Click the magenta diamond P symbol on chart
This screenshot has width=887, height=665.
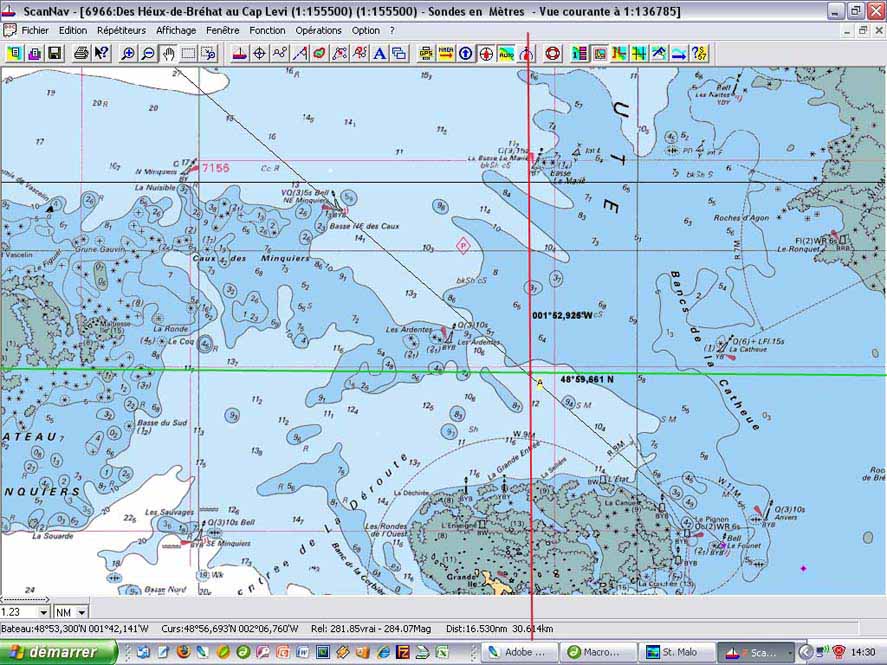click(x=463, y=246)
